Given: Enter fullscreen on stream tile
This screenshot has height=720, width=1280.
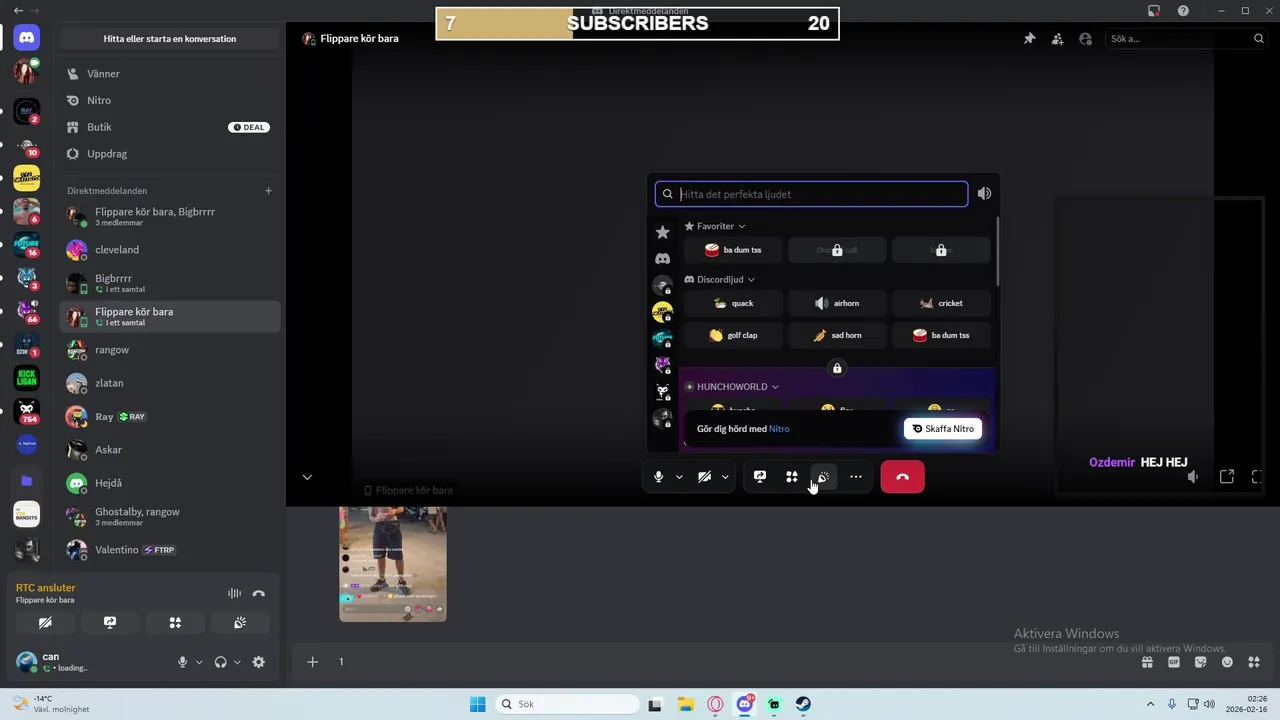Looking at the screenshot, I should click(1257, 477).
